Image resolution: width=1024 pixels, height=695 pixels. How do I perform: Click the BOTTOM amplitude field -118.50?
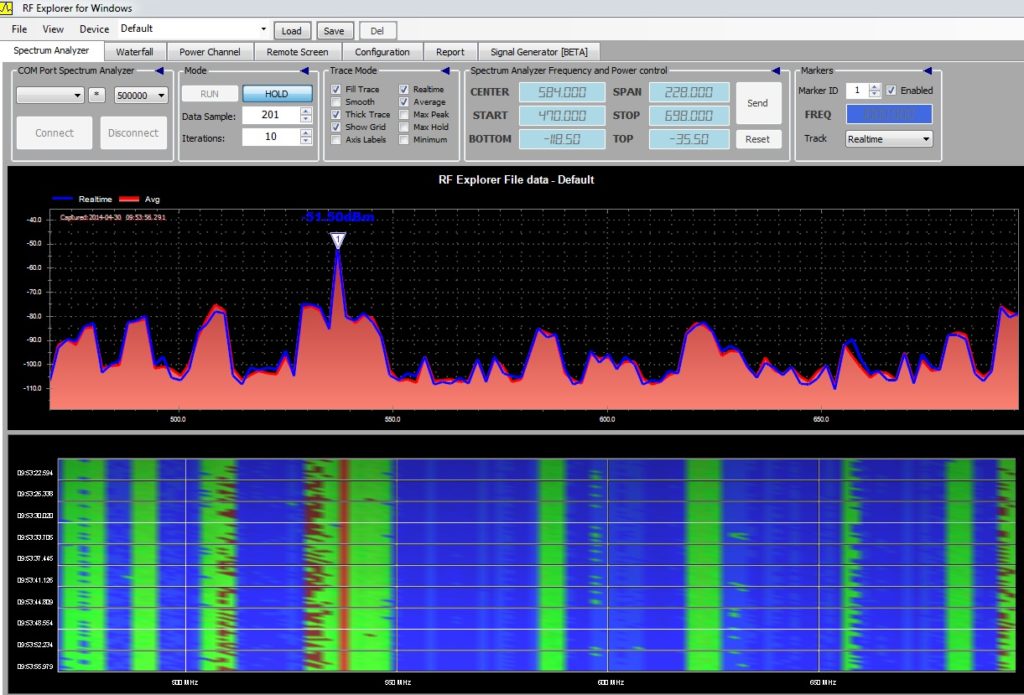[x=562, y=139]
